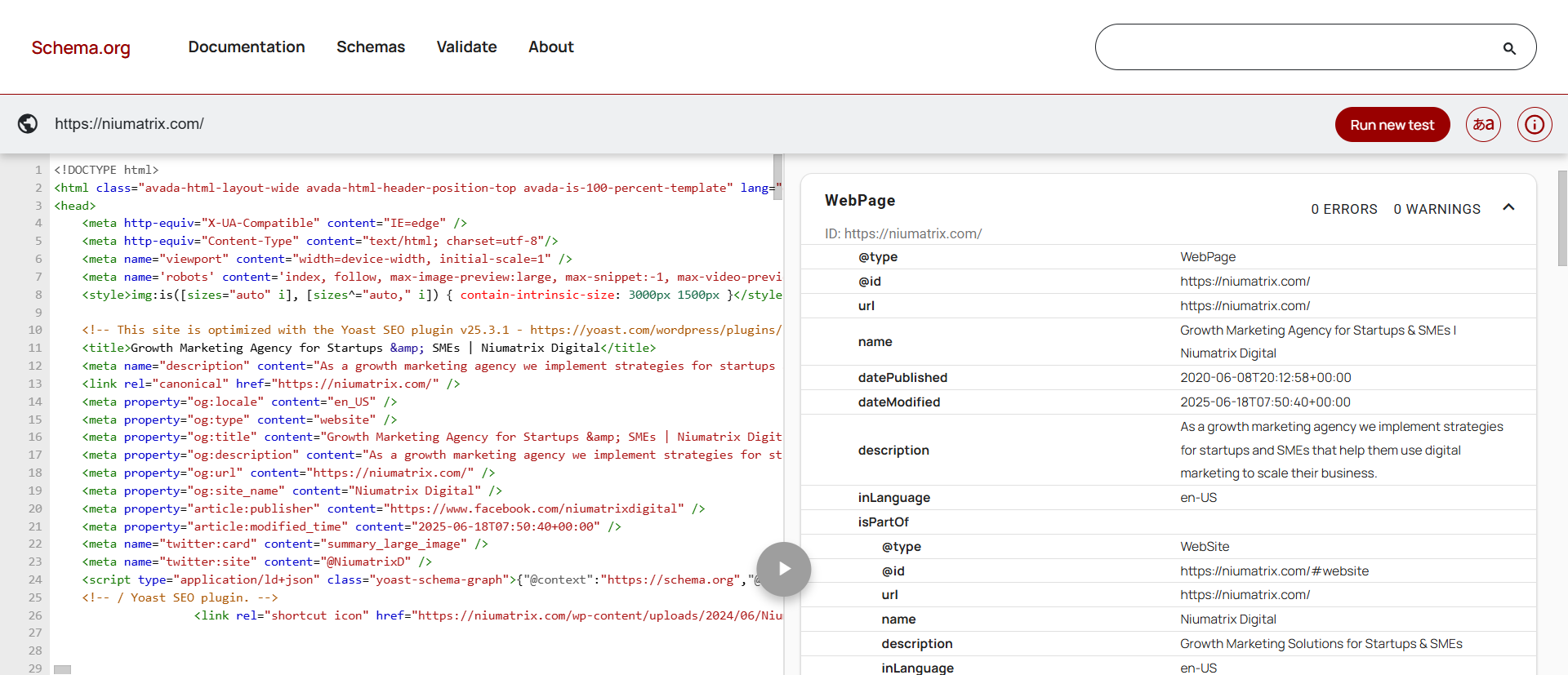The width and height of the screenshot is (1568, 675).
Task: Click the Yoast SEO comment on line 10
Action: [x=432, y=330]
